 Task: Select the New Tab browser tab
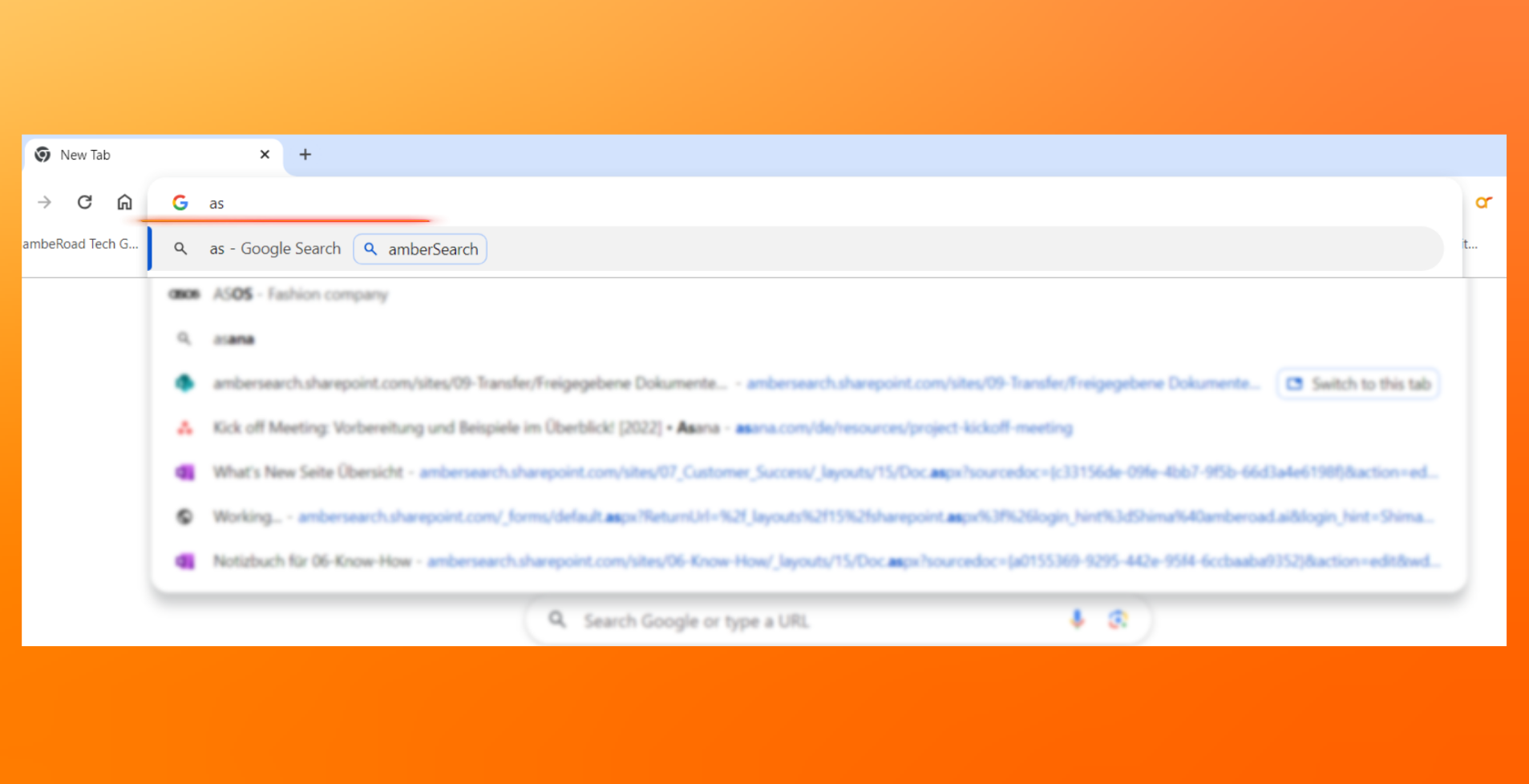tap(152, 155)
